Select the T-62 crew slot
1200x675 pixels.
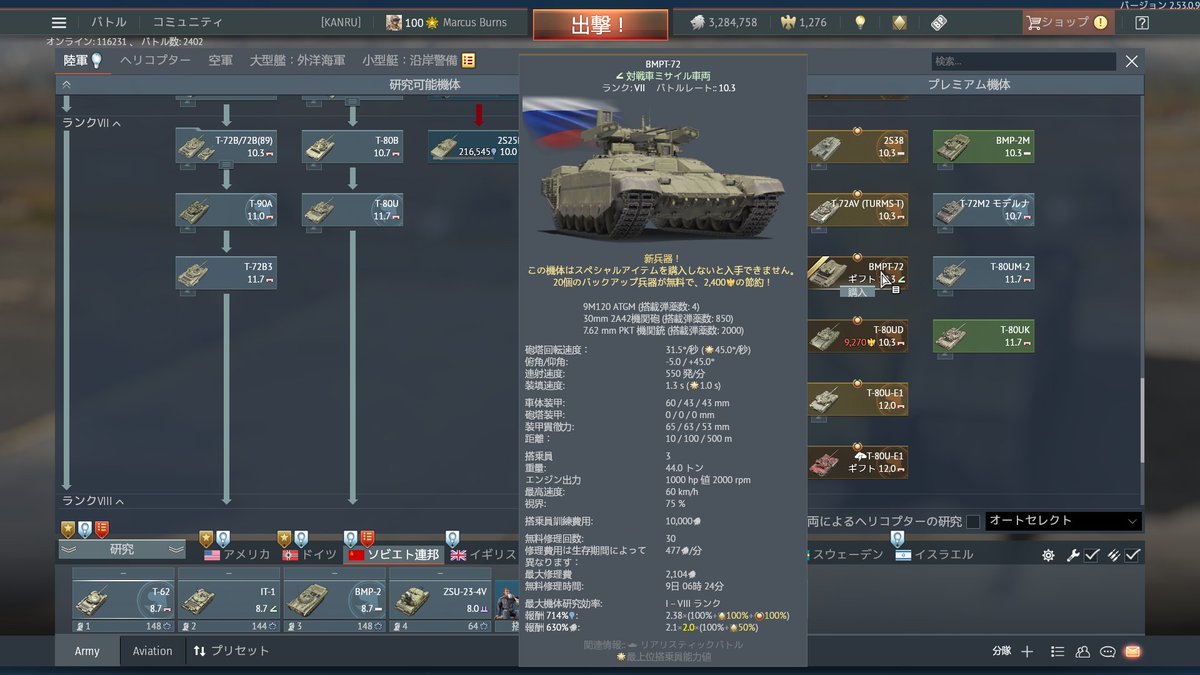[123, 600]
